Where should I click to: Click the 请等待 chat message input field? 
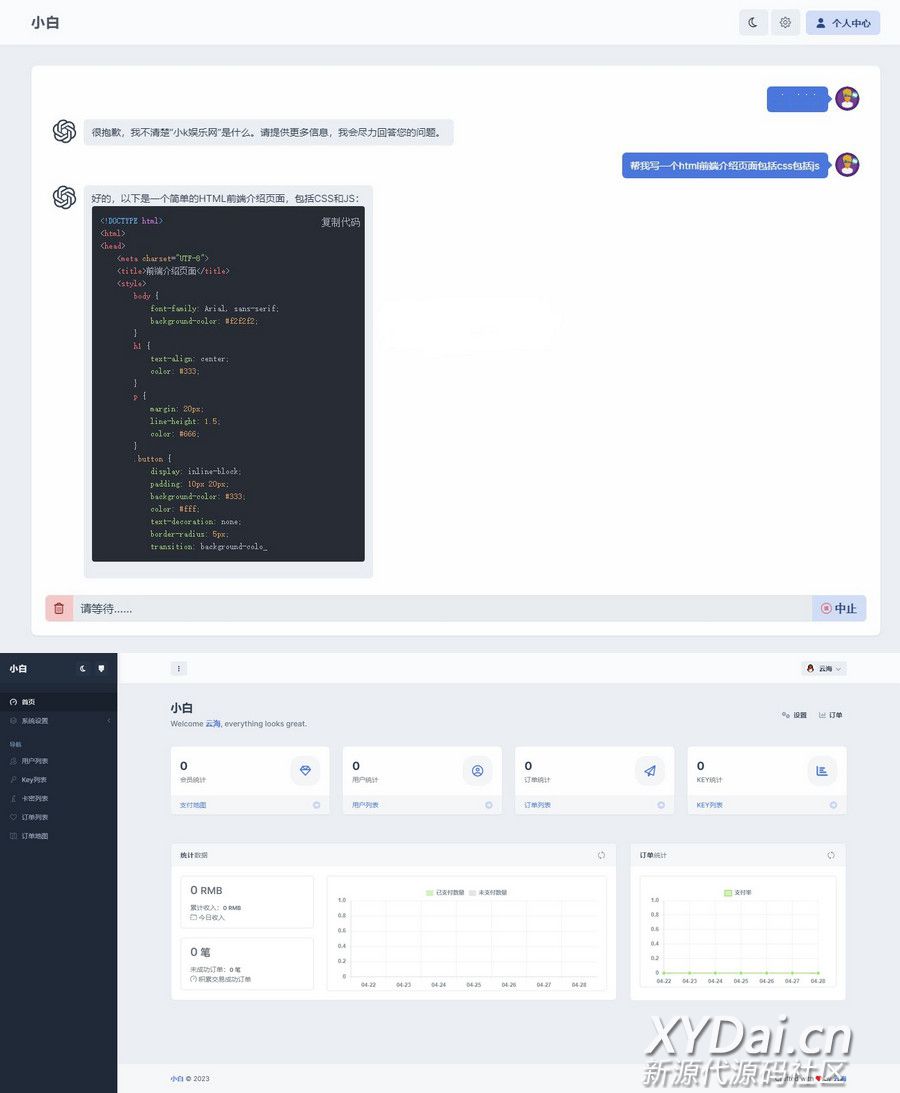tap(440, 608)
